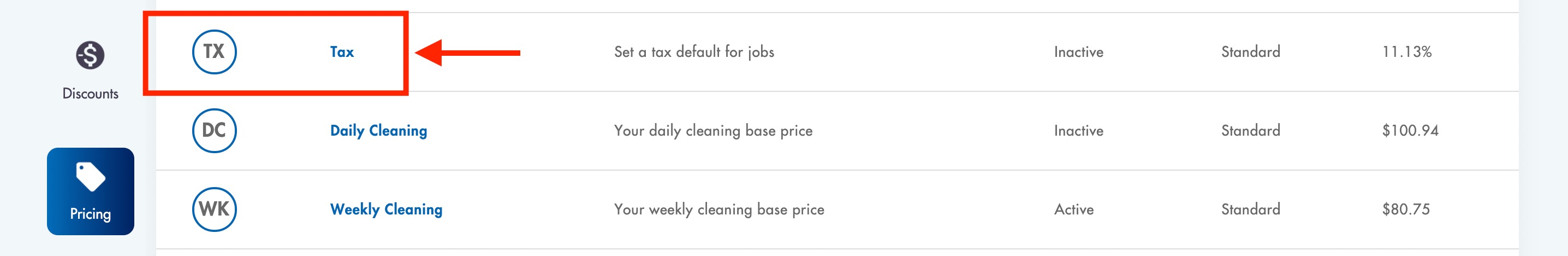Open the Weekly Cleaning link
This screenshot has width=1568, height=256.
(386, 209)
